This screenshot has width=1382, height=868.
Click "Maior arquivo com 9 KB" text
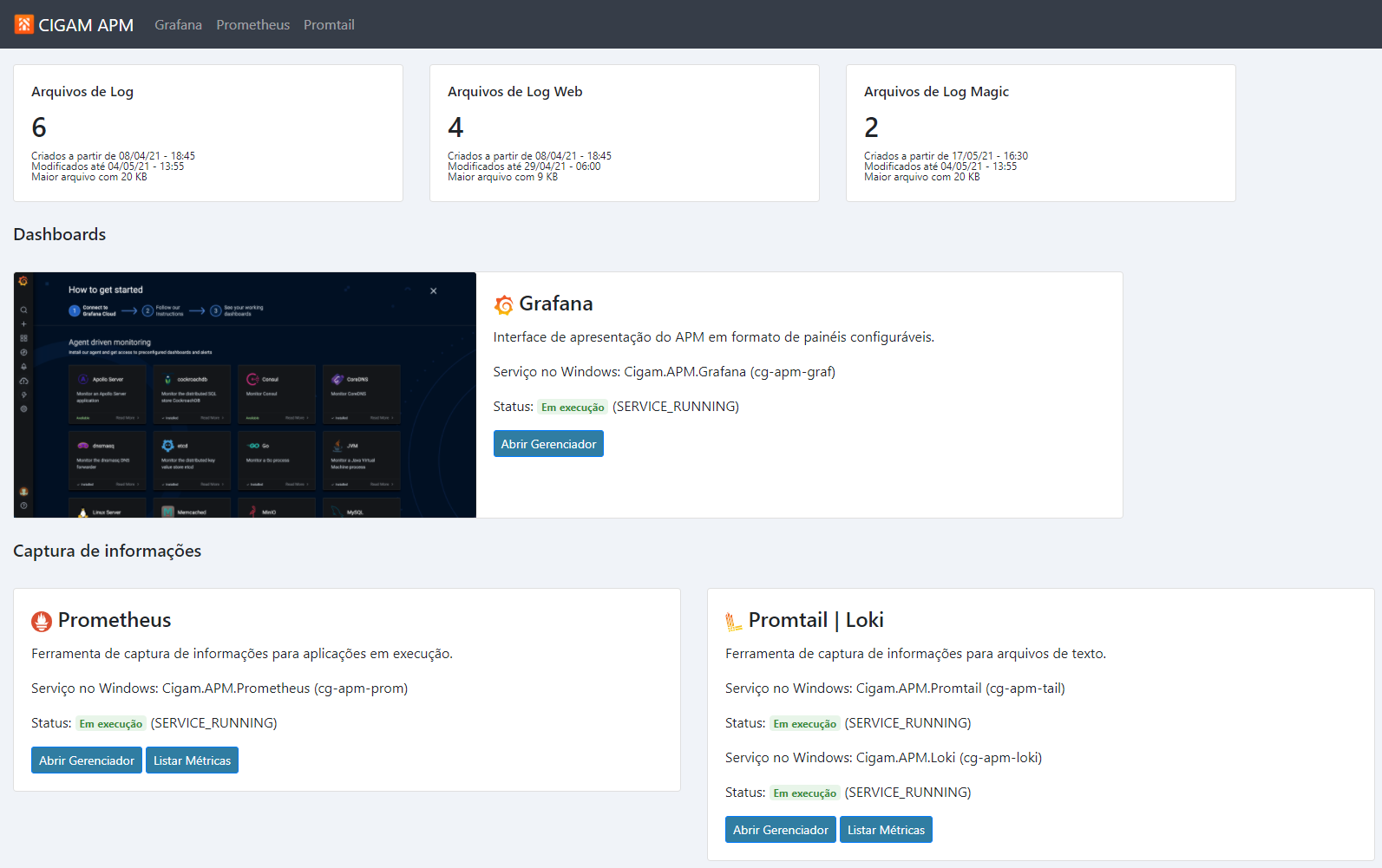click(x=503, y=177)
